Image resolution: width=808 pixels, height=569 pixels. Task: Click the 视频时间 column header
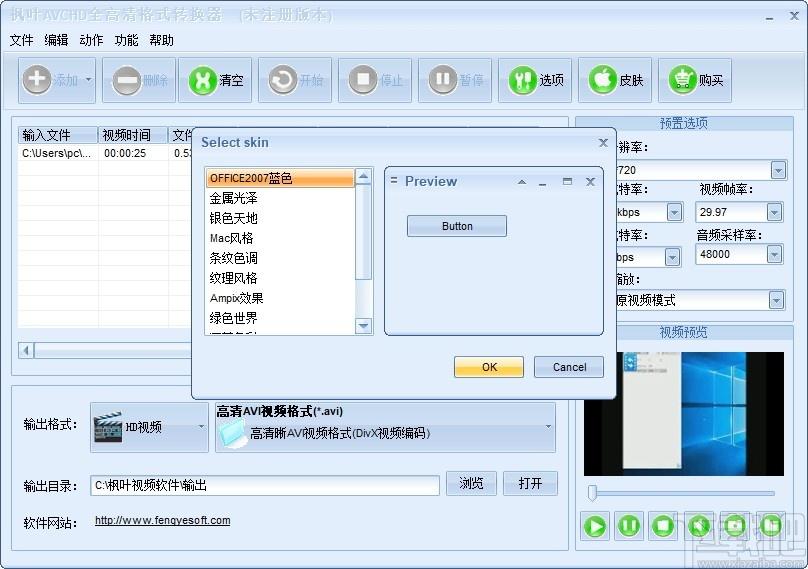point(133,135)
